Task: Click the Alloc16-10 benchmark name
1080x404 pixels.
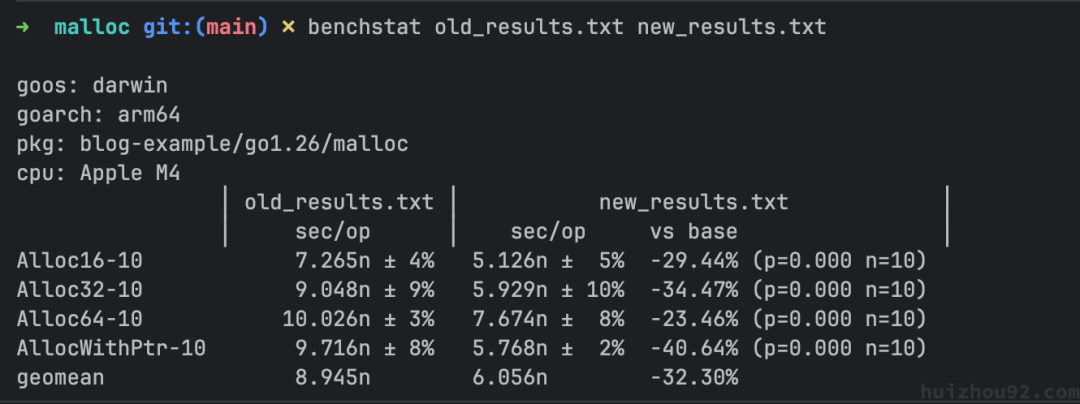Action: coord(80,261)
